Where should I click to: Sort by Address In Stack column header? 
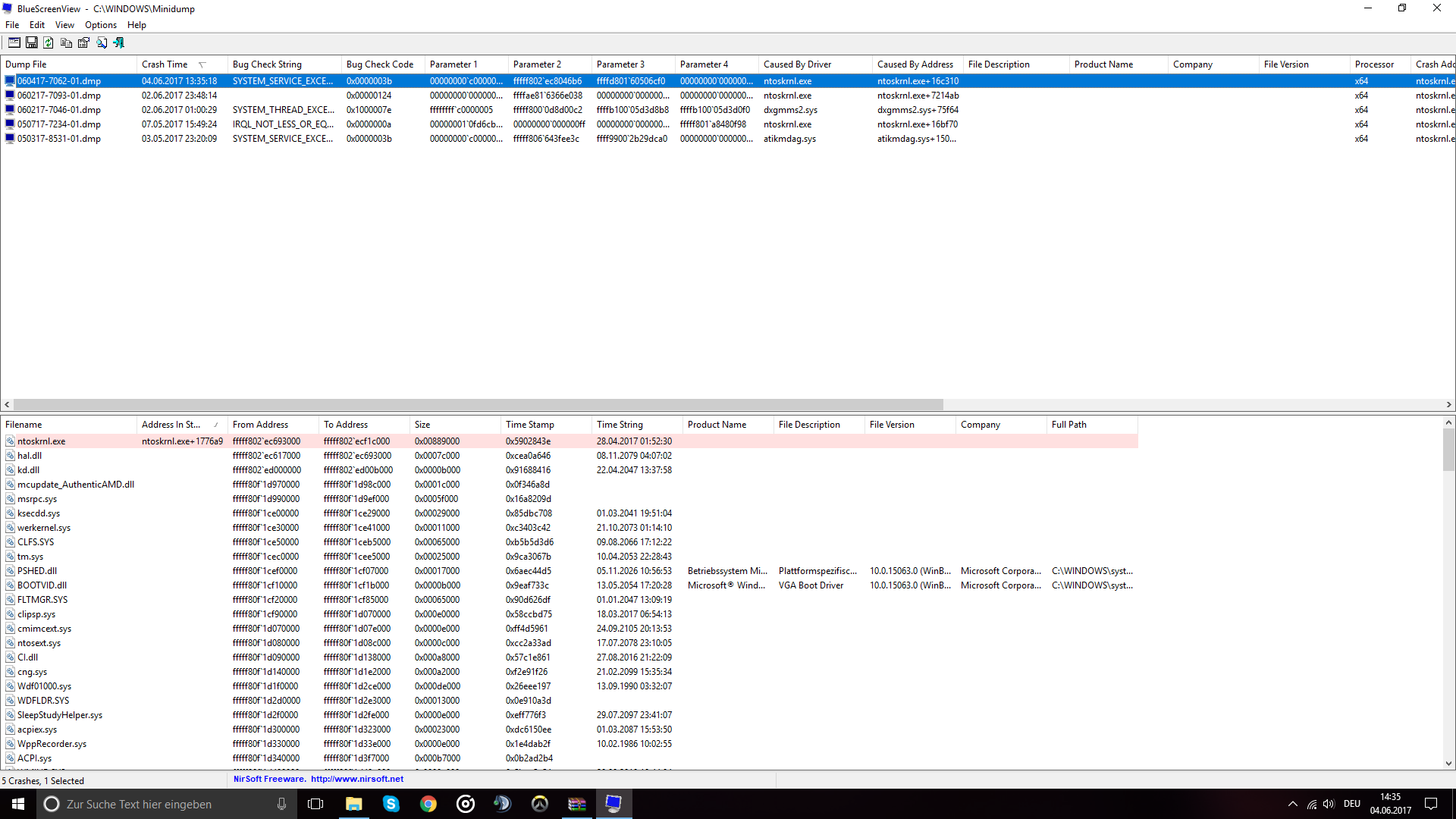pyautogui.click(x=171, y=425)
